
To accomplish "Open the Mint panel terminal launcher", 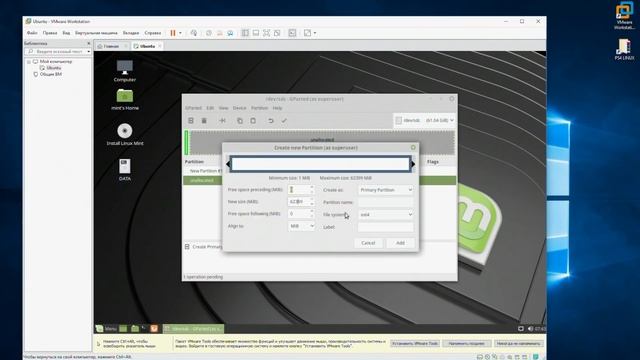I will (x=144, y=328).
